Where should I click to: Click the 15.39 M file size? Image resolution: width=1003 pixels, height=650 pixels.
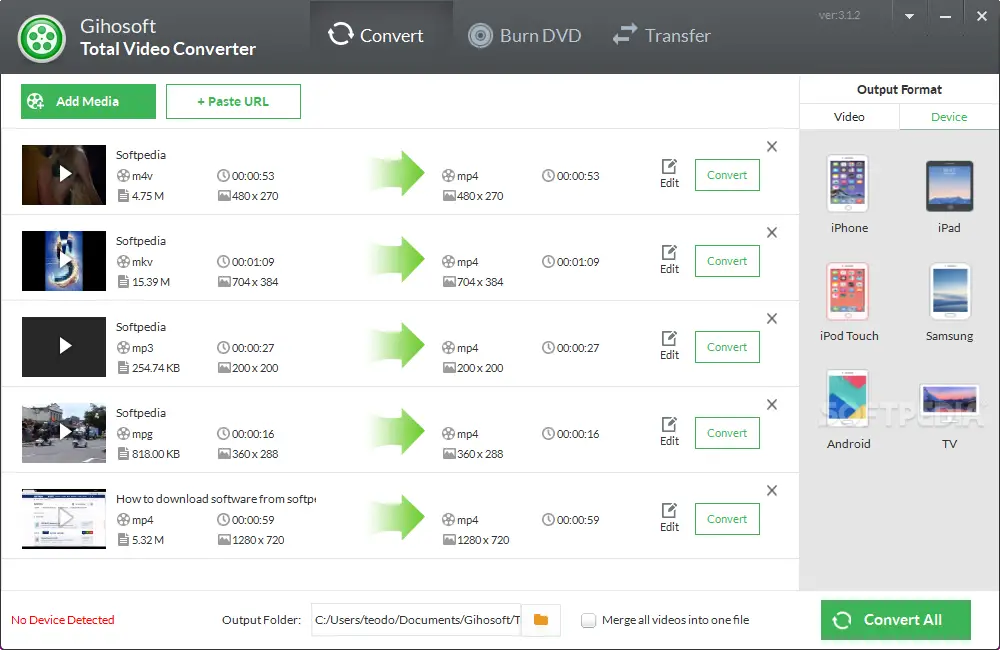151,281
